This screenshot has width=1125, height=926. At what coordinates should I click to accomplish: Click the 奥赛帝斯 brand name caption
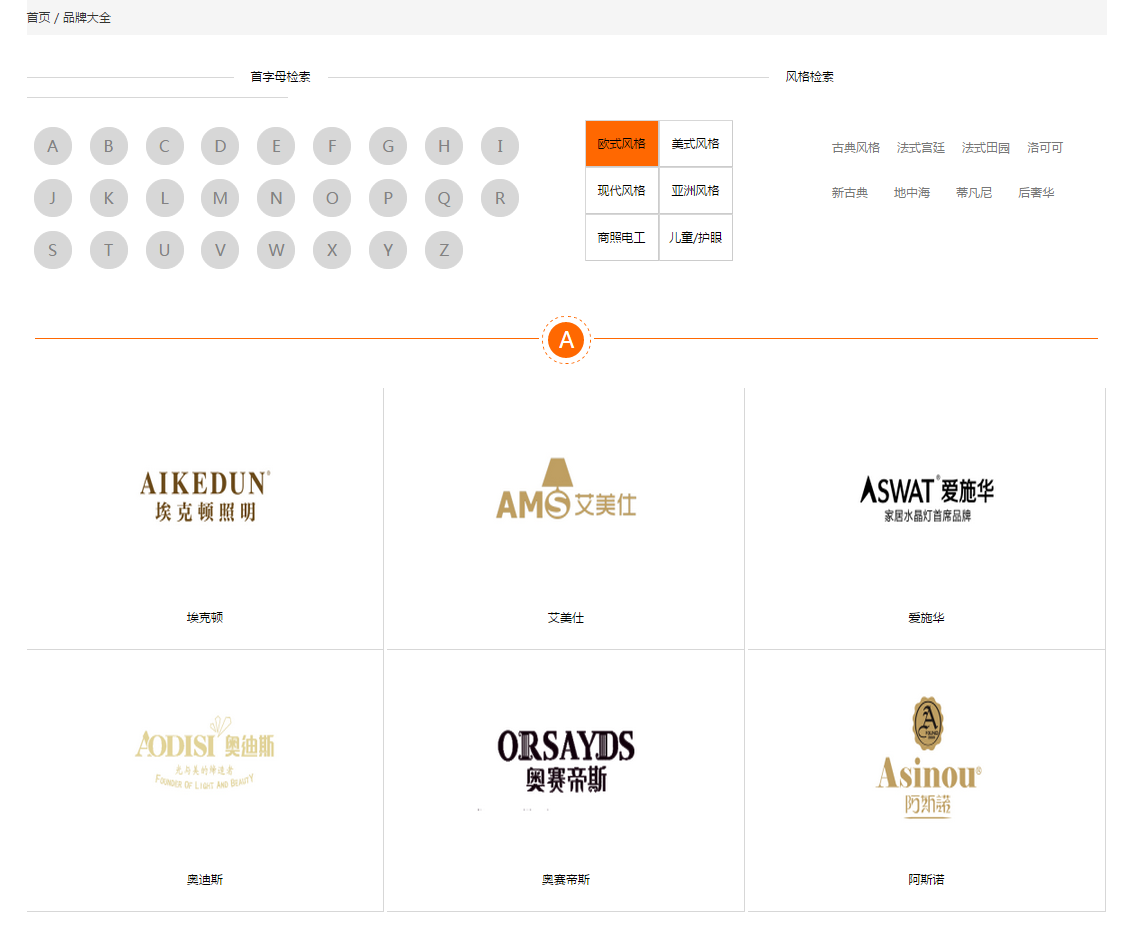coord(566,879)
